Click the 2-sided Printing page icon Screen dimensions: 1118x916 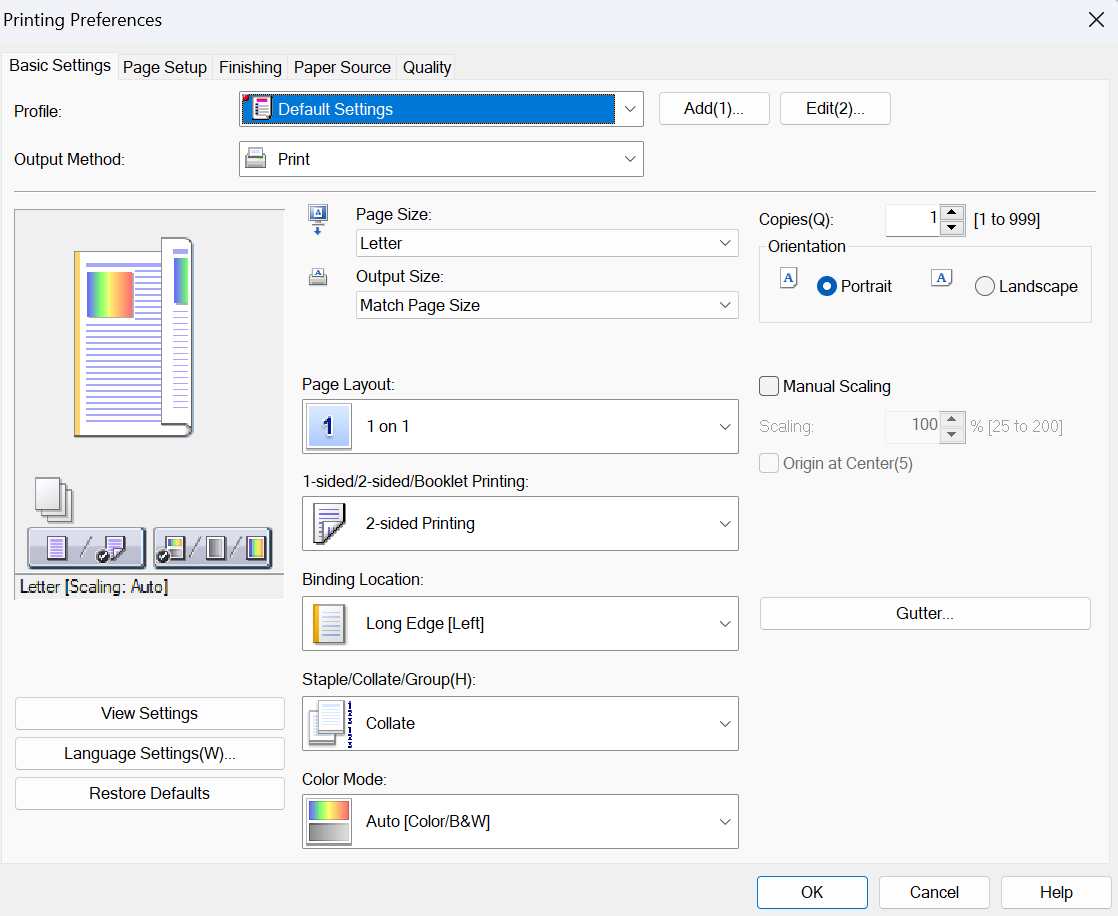328,523
